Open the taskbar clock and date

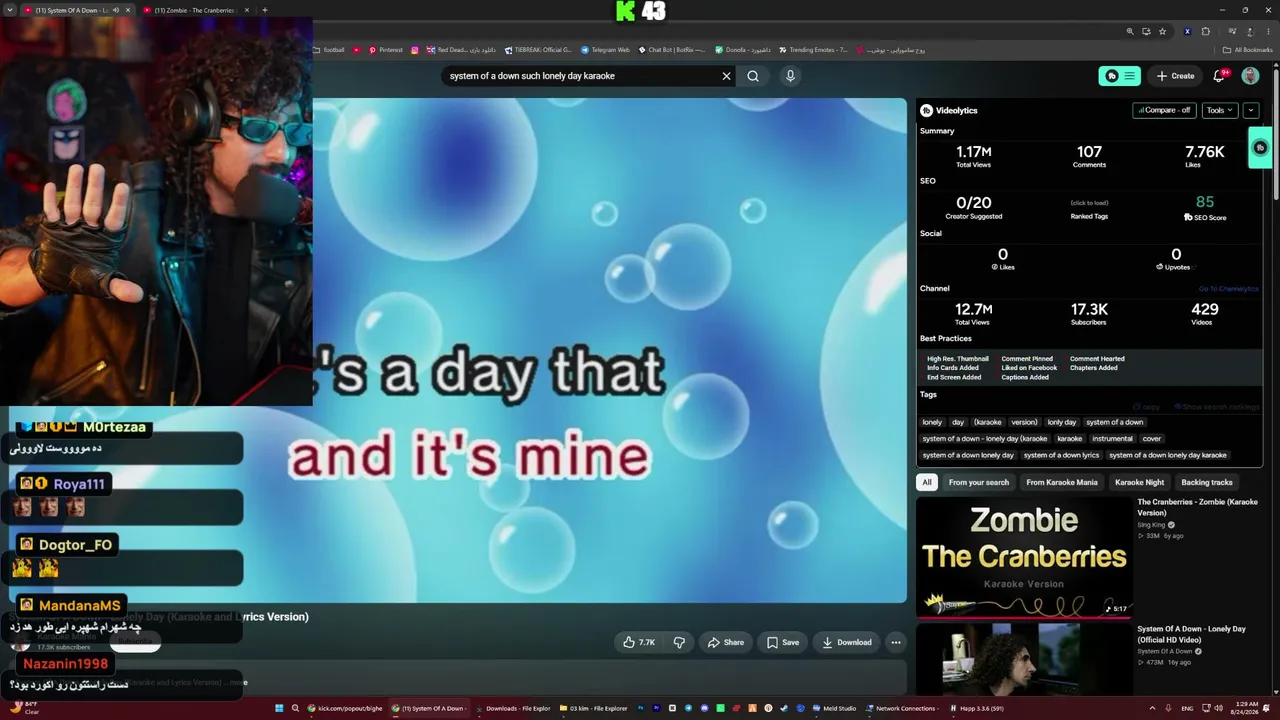click(x=1247, y=708)
